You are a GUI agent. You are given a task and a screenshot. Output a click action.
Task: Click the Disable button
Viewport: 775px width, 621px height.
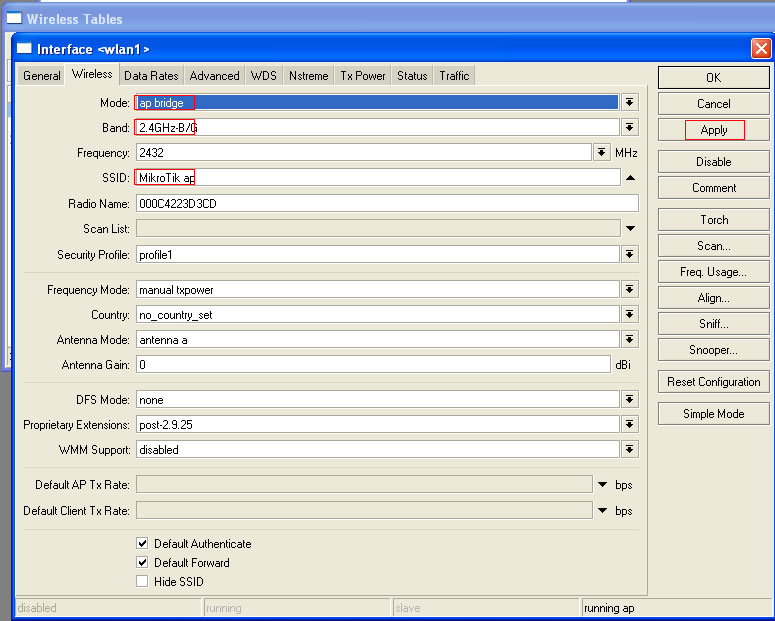coord(713,162)
